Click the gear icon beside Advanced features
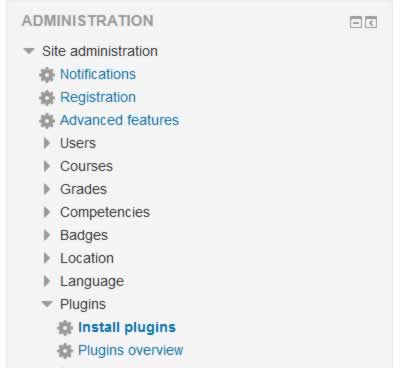The image size is (400, 368). 47,121
